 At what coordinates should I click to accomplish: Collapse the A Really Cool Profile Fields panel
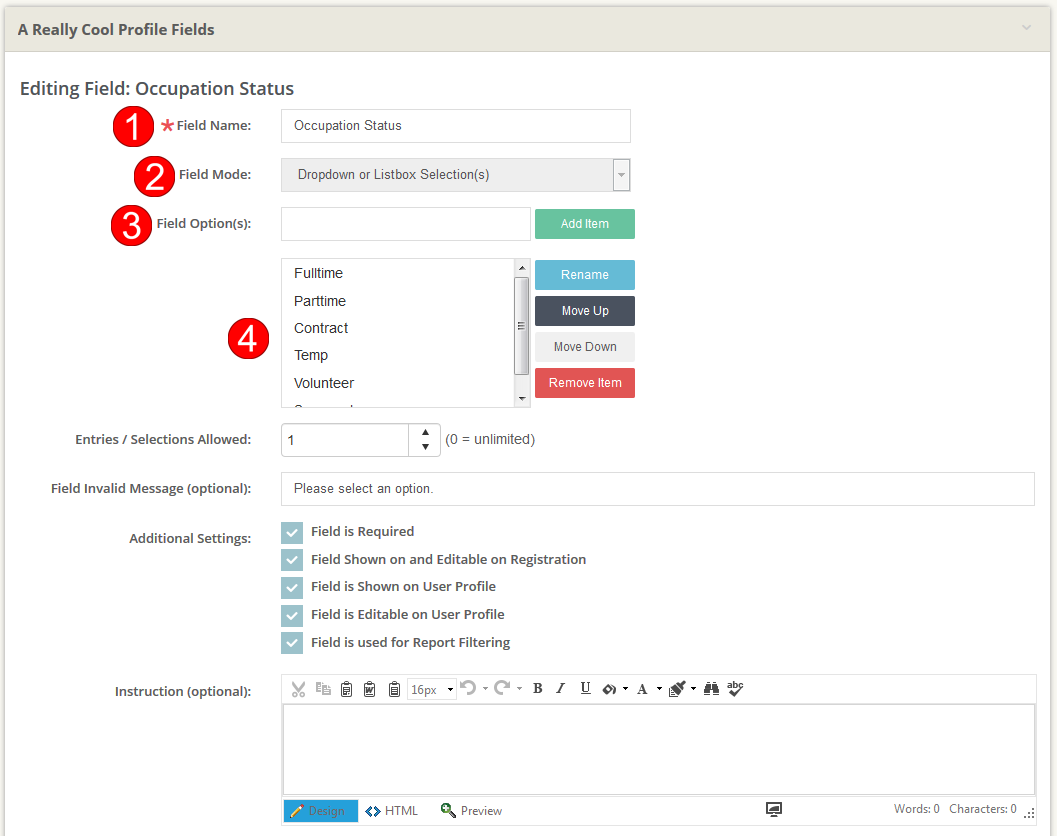[x=1026, y=28]
